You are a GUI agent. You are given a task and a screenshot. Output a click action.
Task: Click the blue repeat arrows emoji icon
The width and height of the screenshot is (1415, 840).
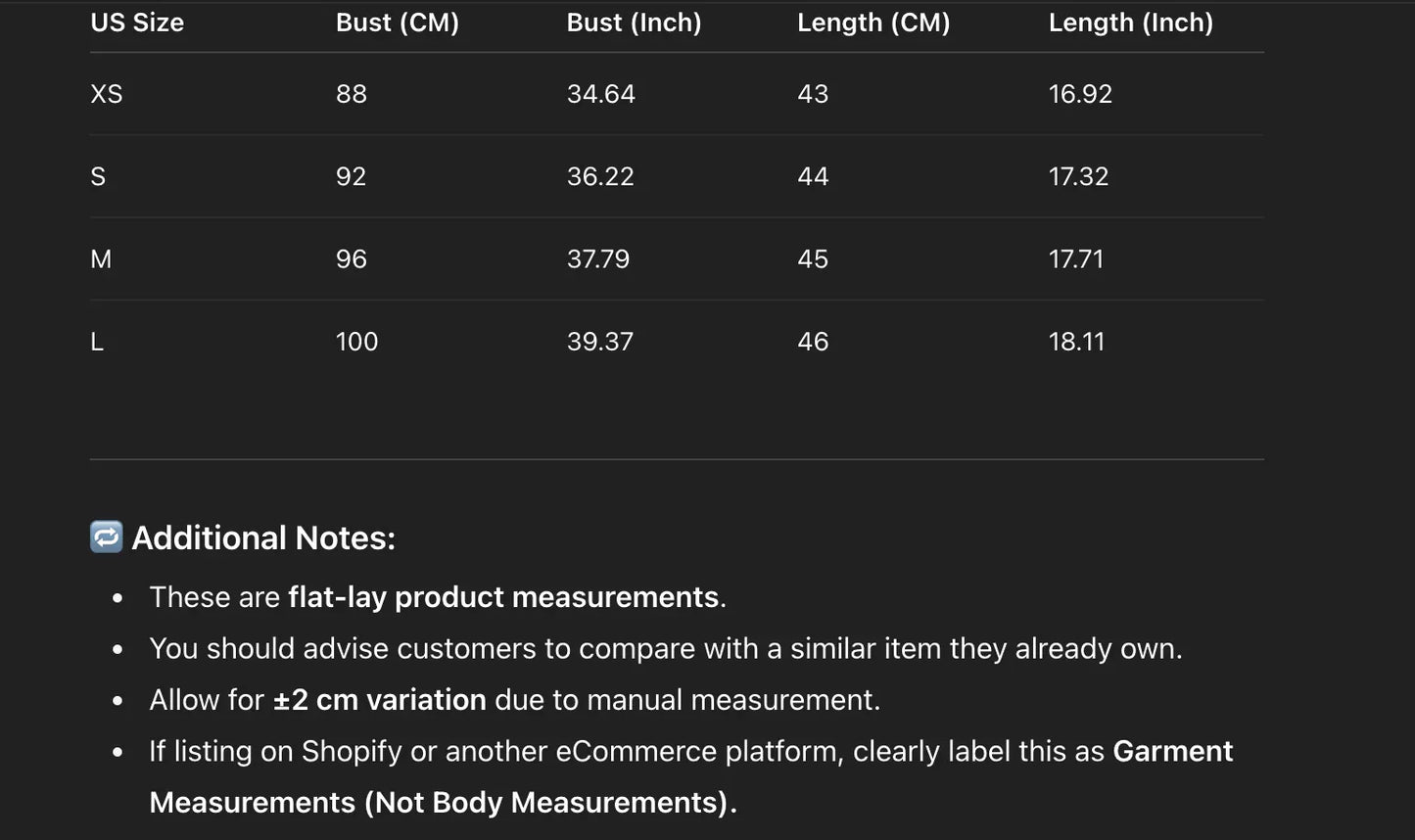click(106, 537)
